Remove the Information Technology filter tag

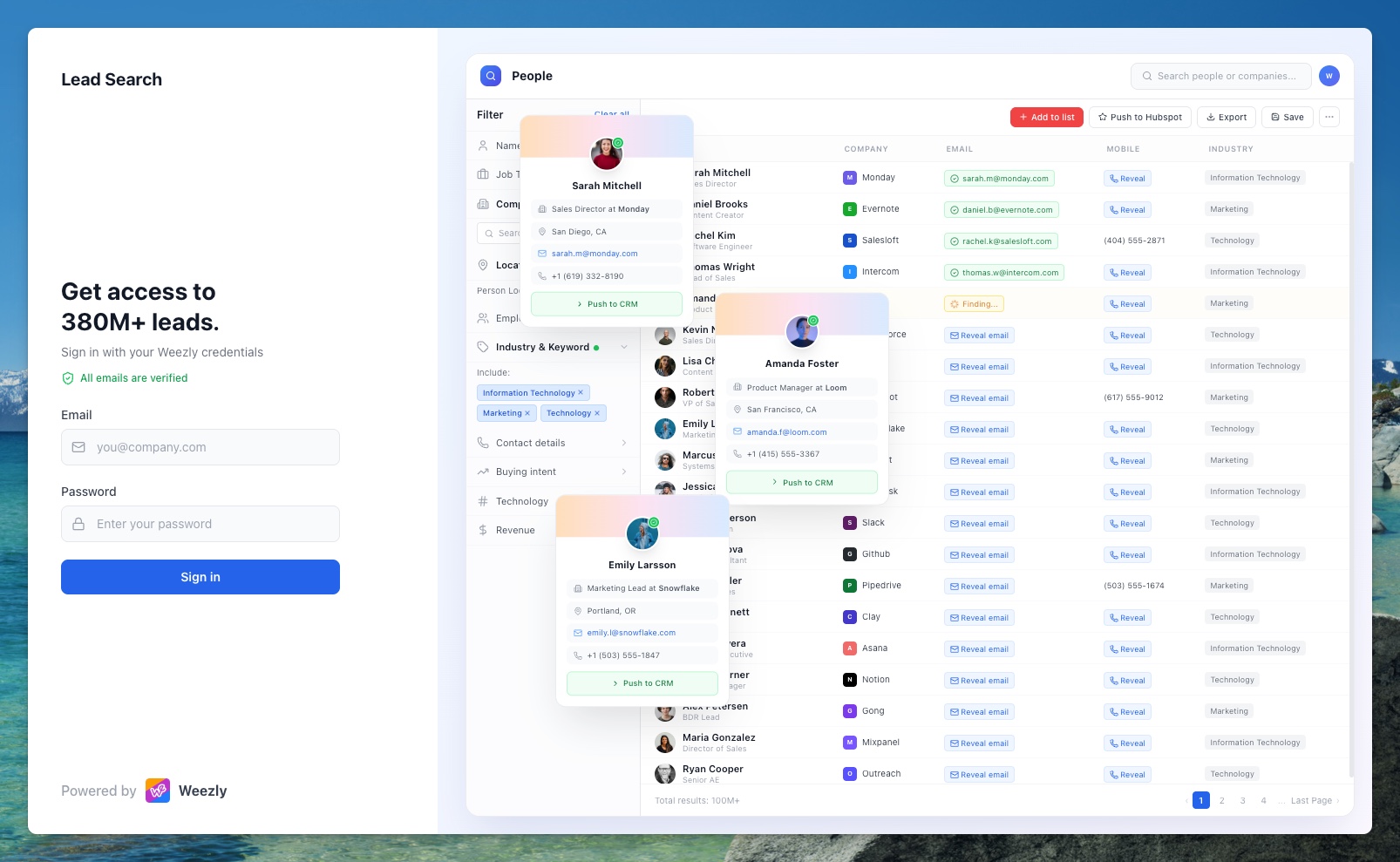click(x=581, y=393)
